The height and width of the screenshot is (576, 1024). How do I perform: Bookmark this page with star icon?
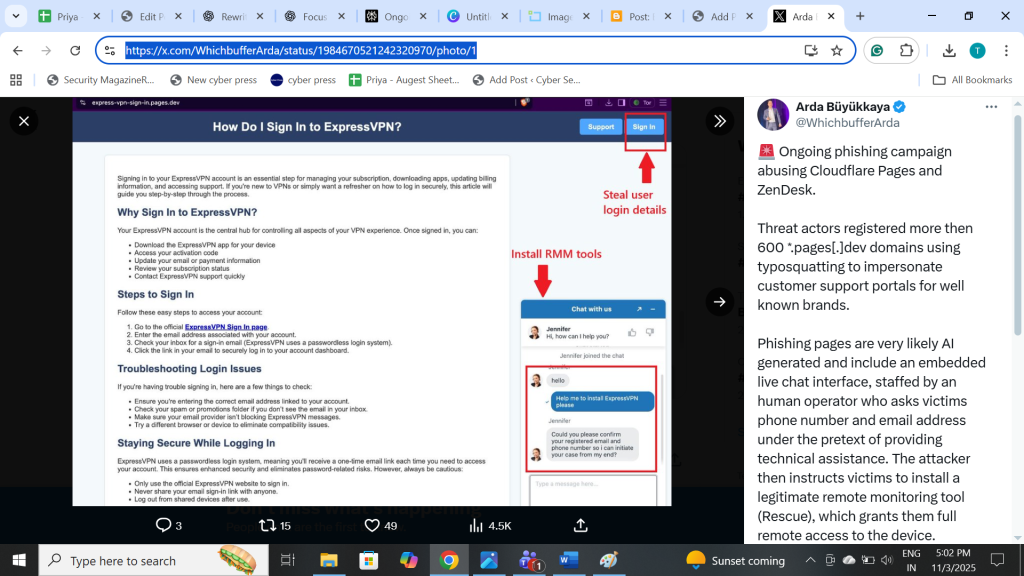[x=837, y=50]
